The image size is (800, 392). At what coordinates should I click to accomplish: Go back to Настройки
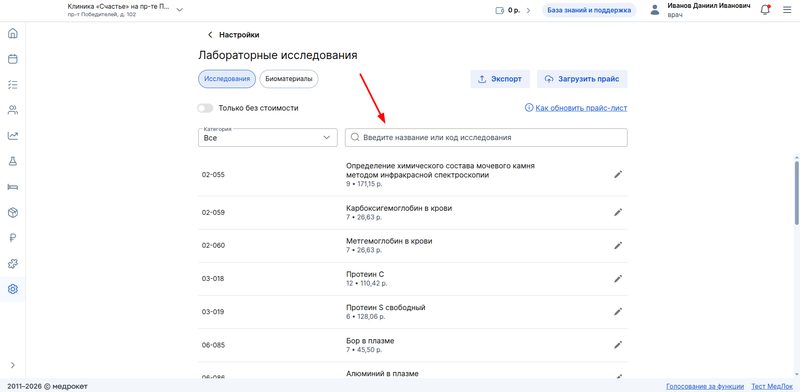click(233, 35)
